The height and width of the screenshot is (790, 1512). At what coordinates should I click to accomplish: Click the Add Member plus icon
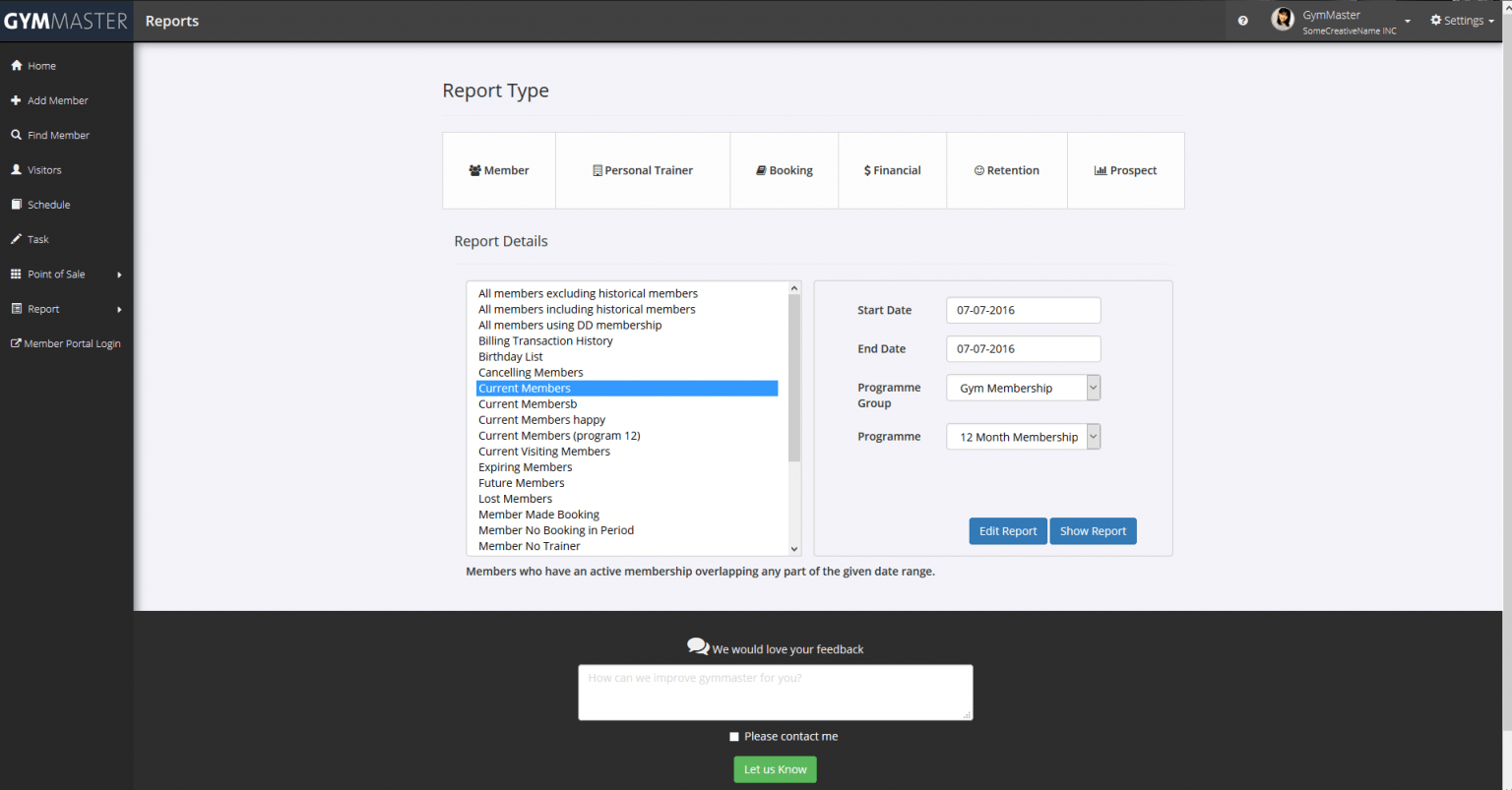[16, 100]
